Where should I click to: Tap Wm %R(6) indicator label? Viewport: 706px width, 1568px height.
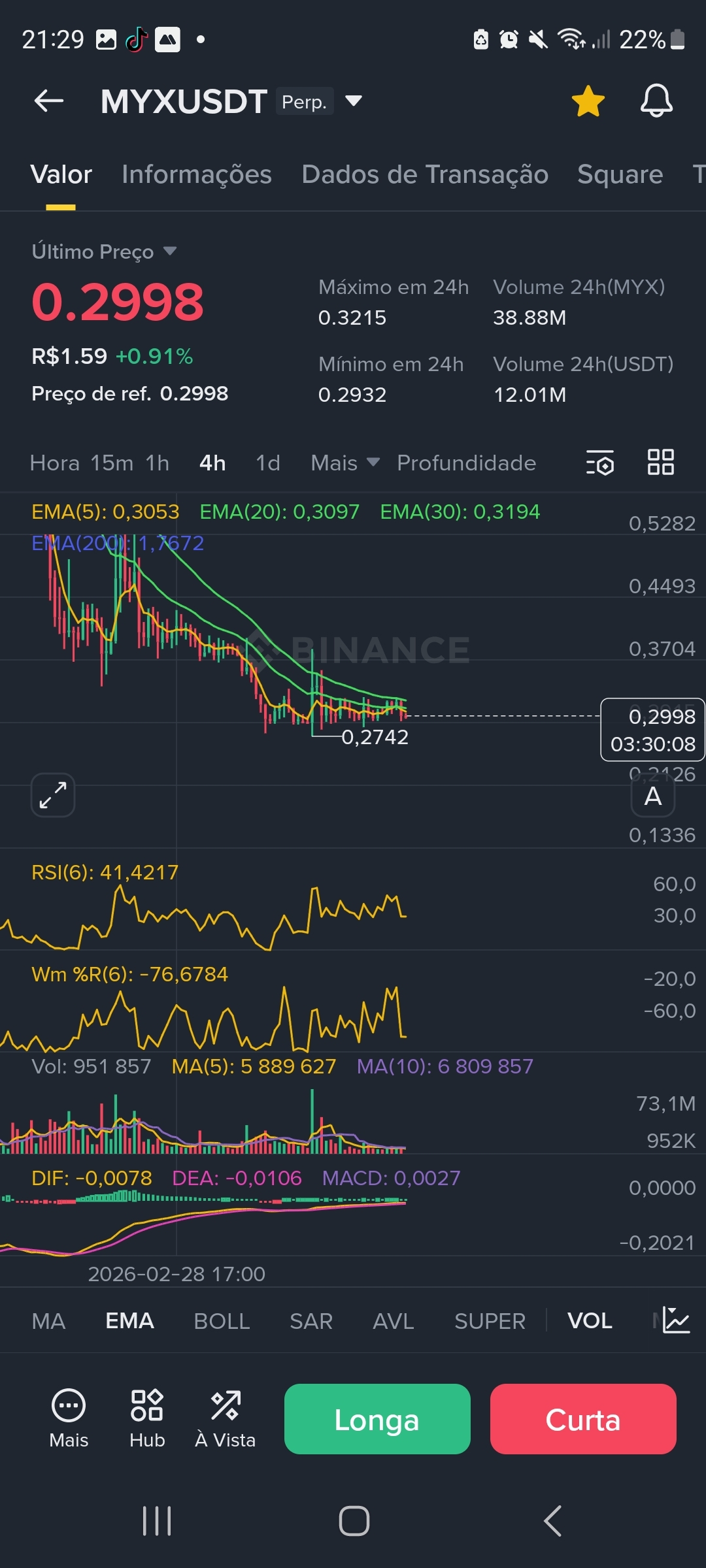point(129,974)
